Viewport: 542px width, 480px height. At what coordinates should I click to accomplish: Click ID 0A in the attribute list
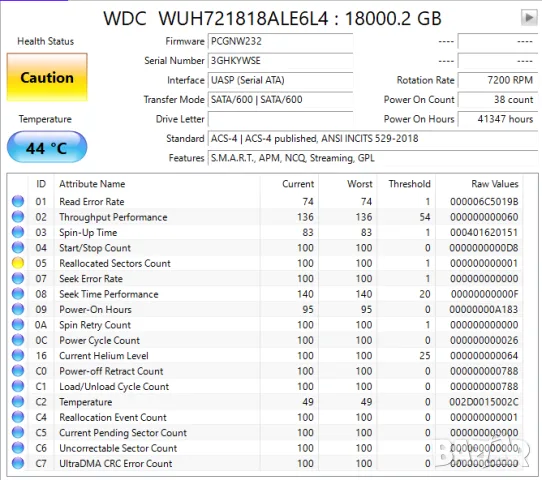tap(41, 325)
